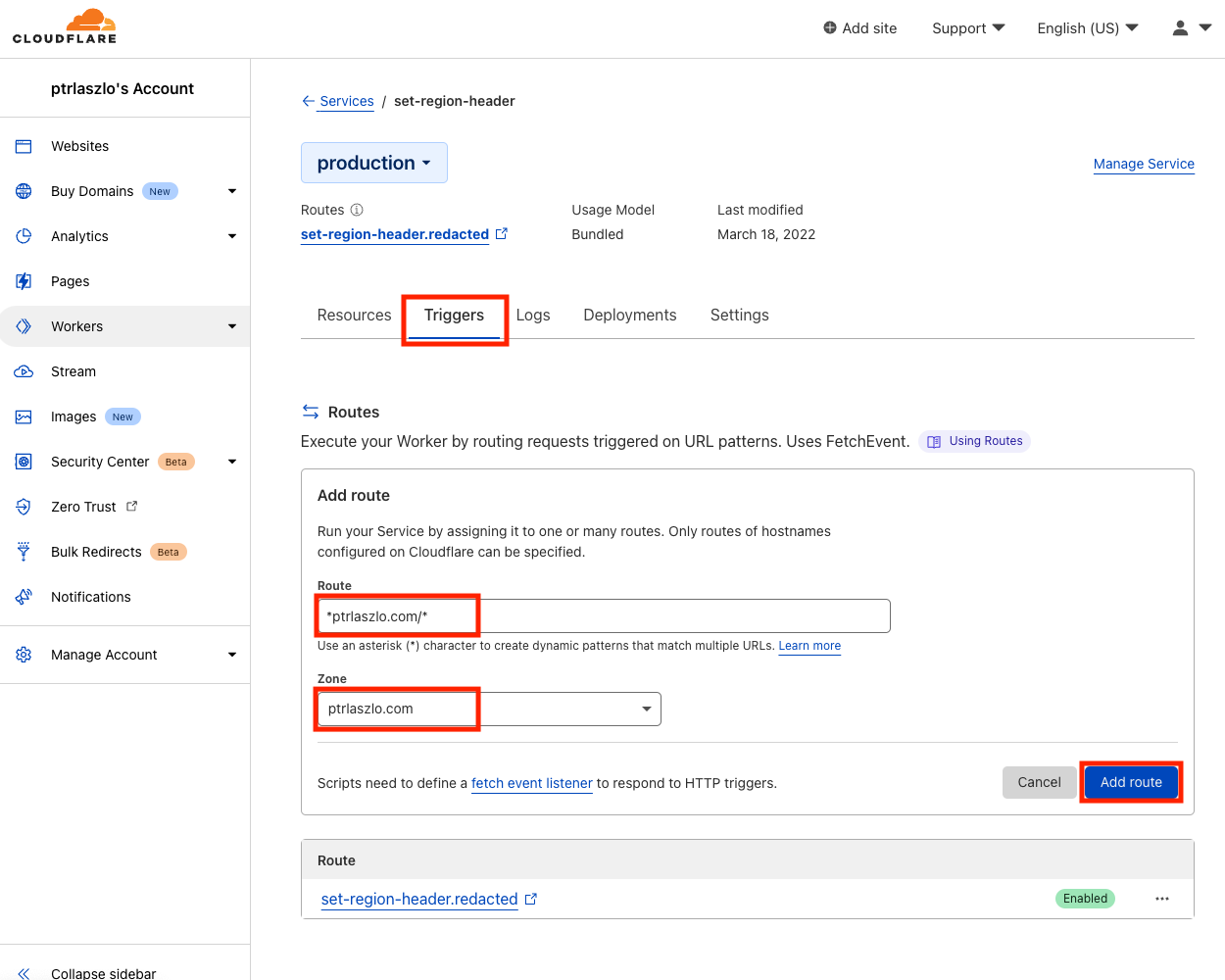Switch to the Deployments tab
The width and height of the screenshot is (1225, 980).
[629, 315]
